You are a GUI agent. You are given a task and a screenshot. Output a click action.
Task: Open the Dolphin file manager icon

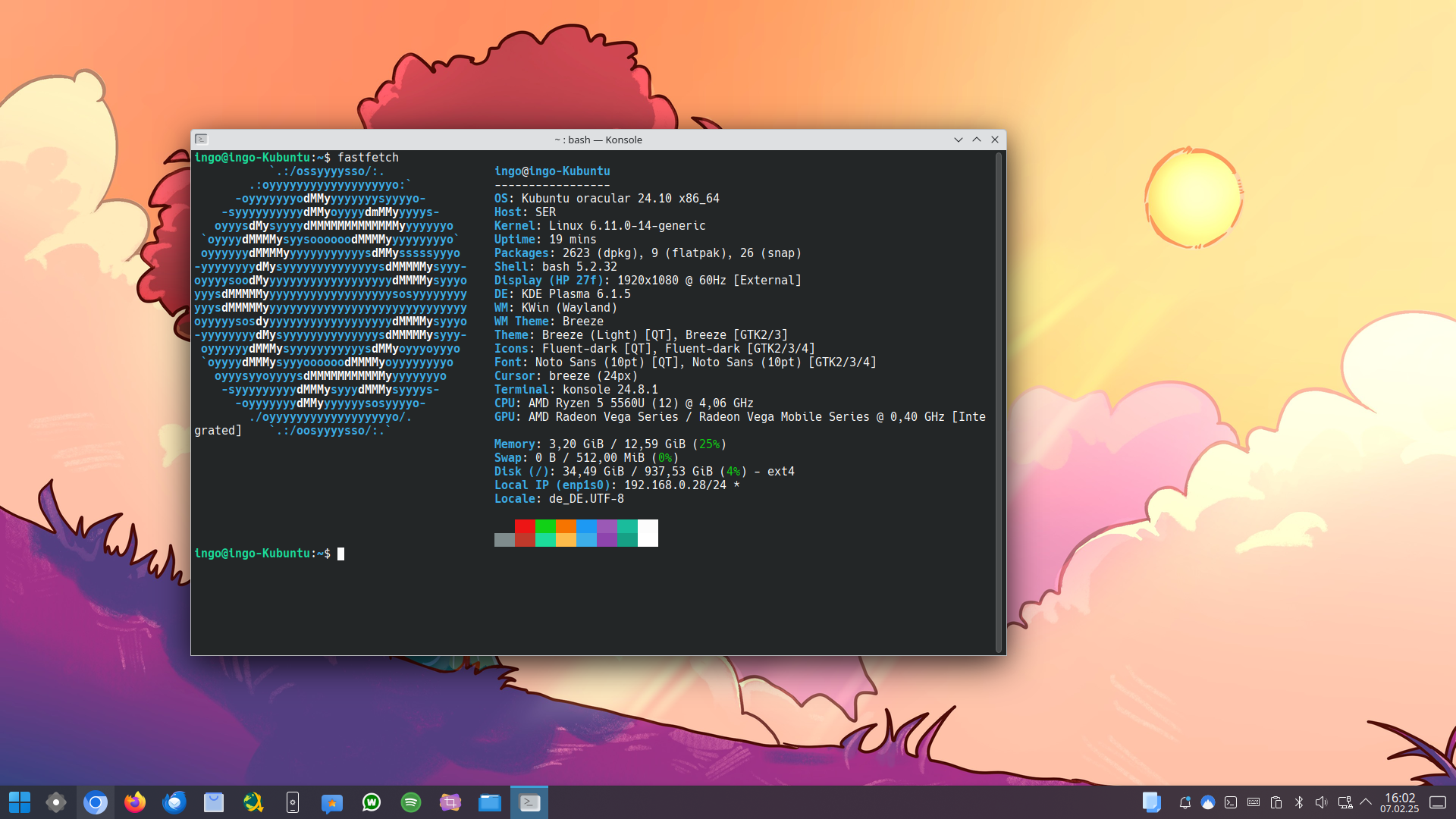(490, 802)
